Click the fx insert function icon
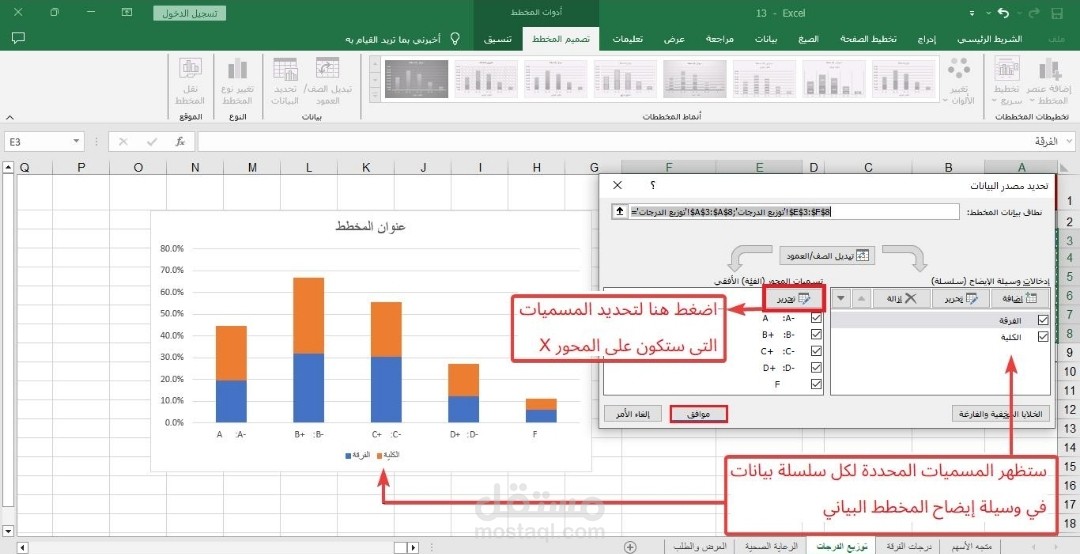Viewport: 1080px width, 554px height. (180, 141)
